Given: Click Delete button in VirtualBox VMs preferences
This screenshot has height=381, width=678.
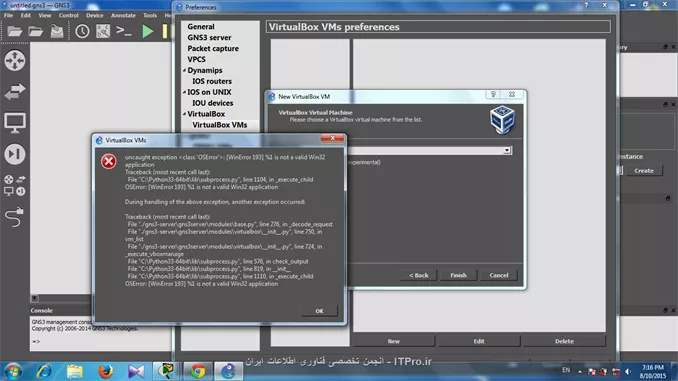Looking at the screenshot, I should 564,341.
